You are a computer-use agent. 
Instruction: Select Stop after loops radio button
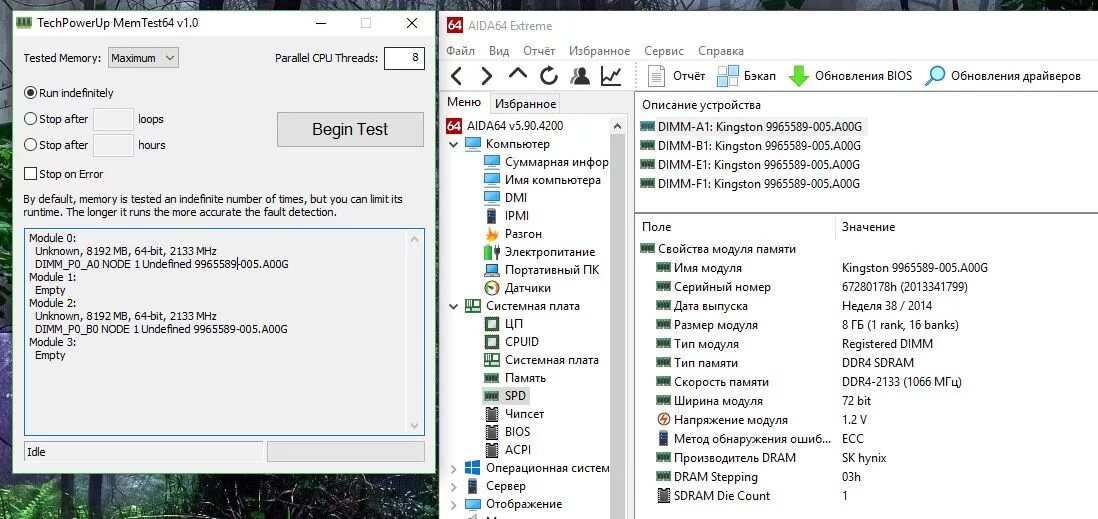click(30, 119)
